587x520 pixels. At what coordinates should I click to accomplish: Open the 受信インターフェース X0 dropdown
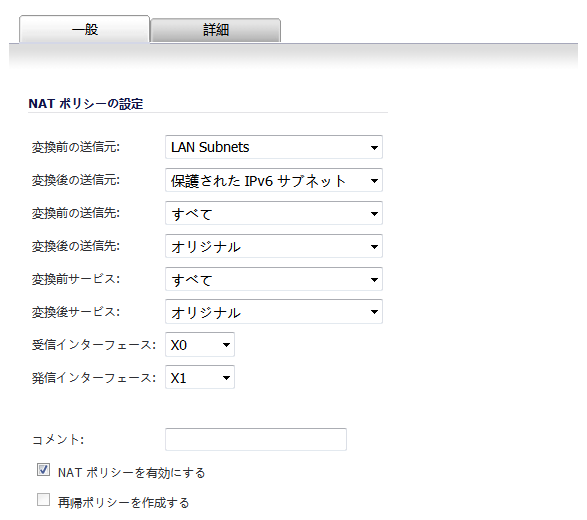point(200,344)
